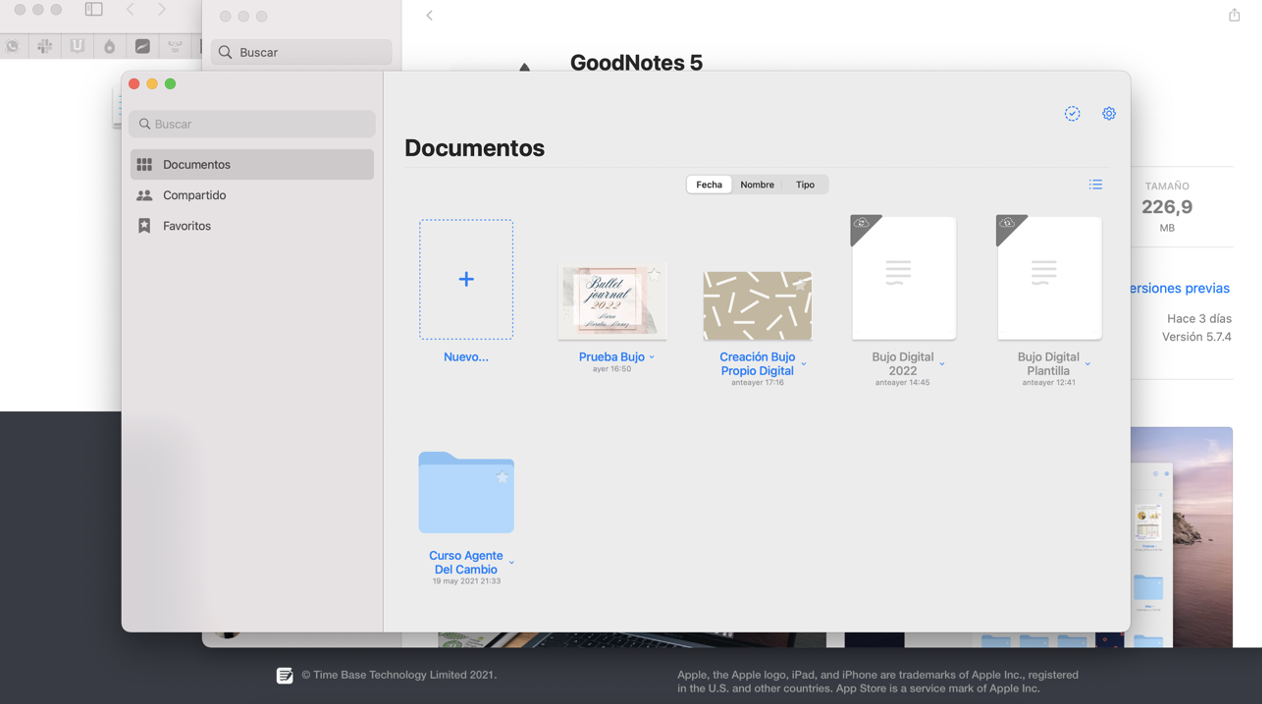Open WhatsApp favicon tab in Safari

tap(12, 46)
